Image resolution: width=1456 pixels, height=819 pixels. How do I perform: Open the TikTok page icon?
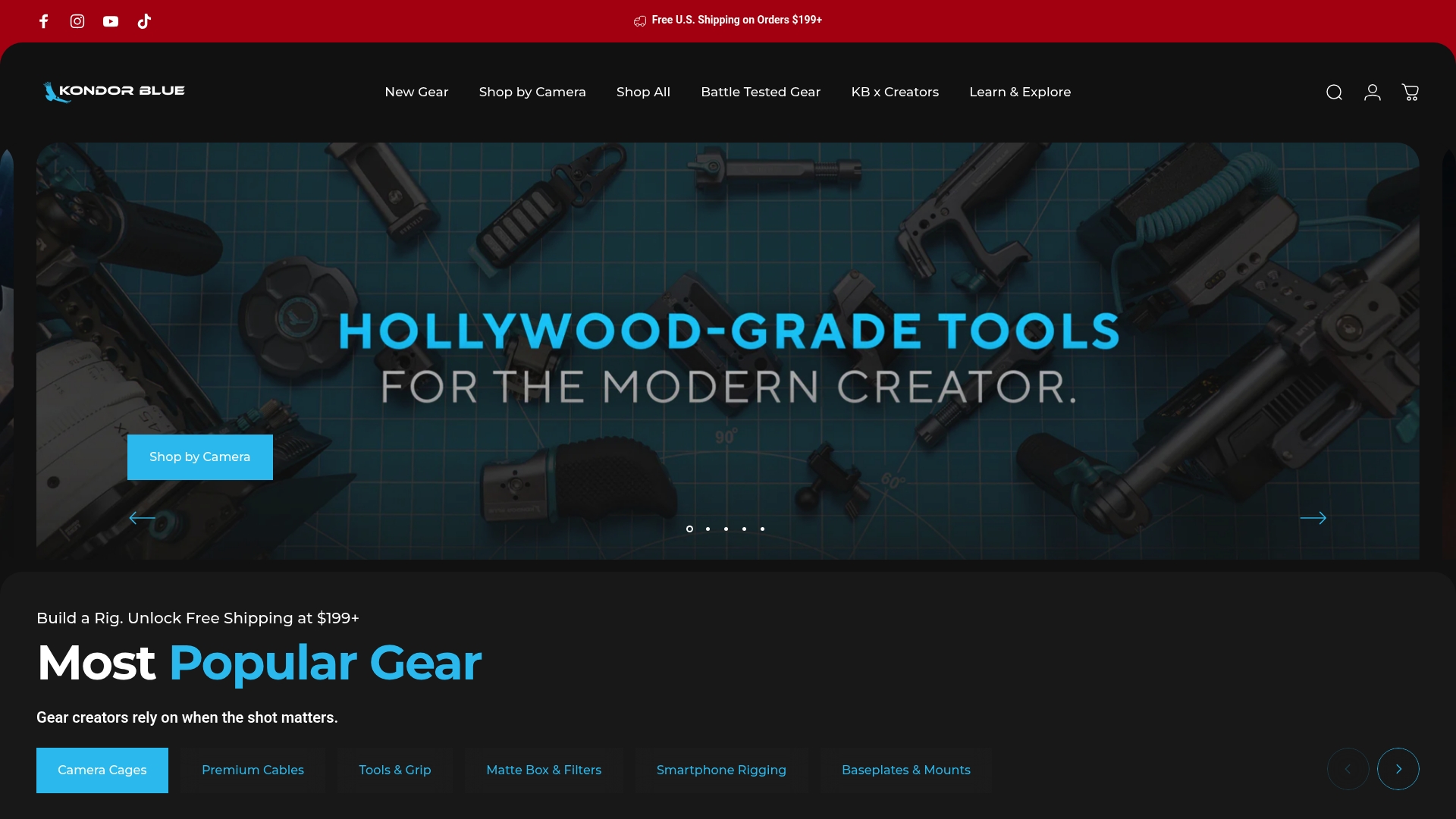[144, 21]
